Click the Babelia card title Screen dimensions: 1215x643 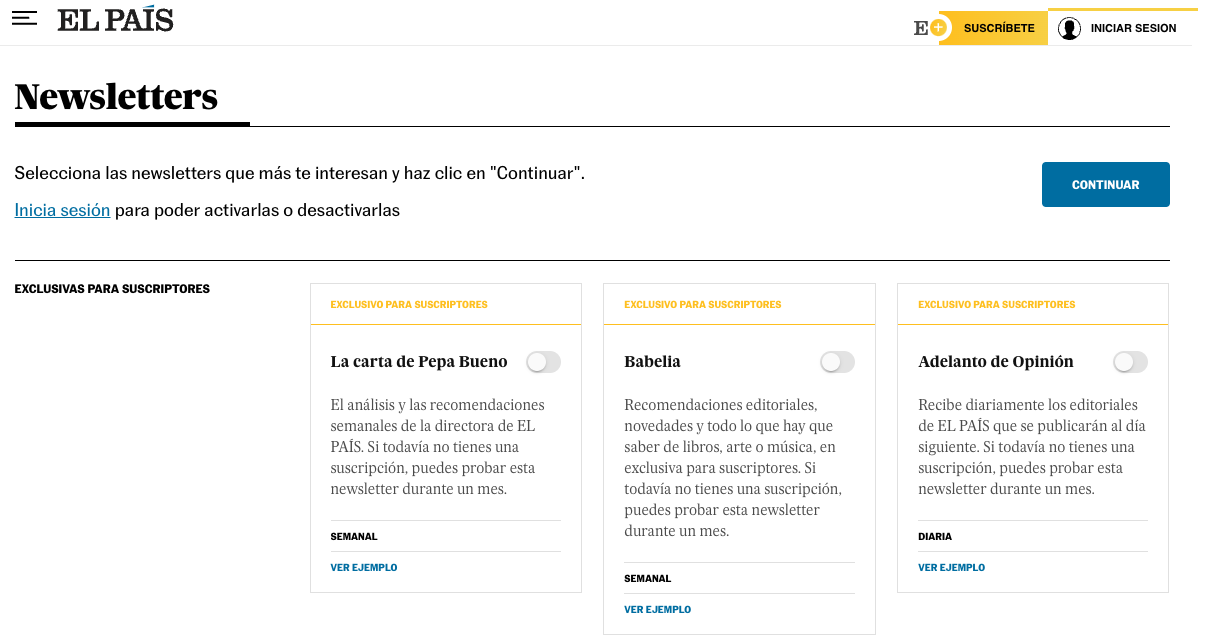[x=652, y=362]
